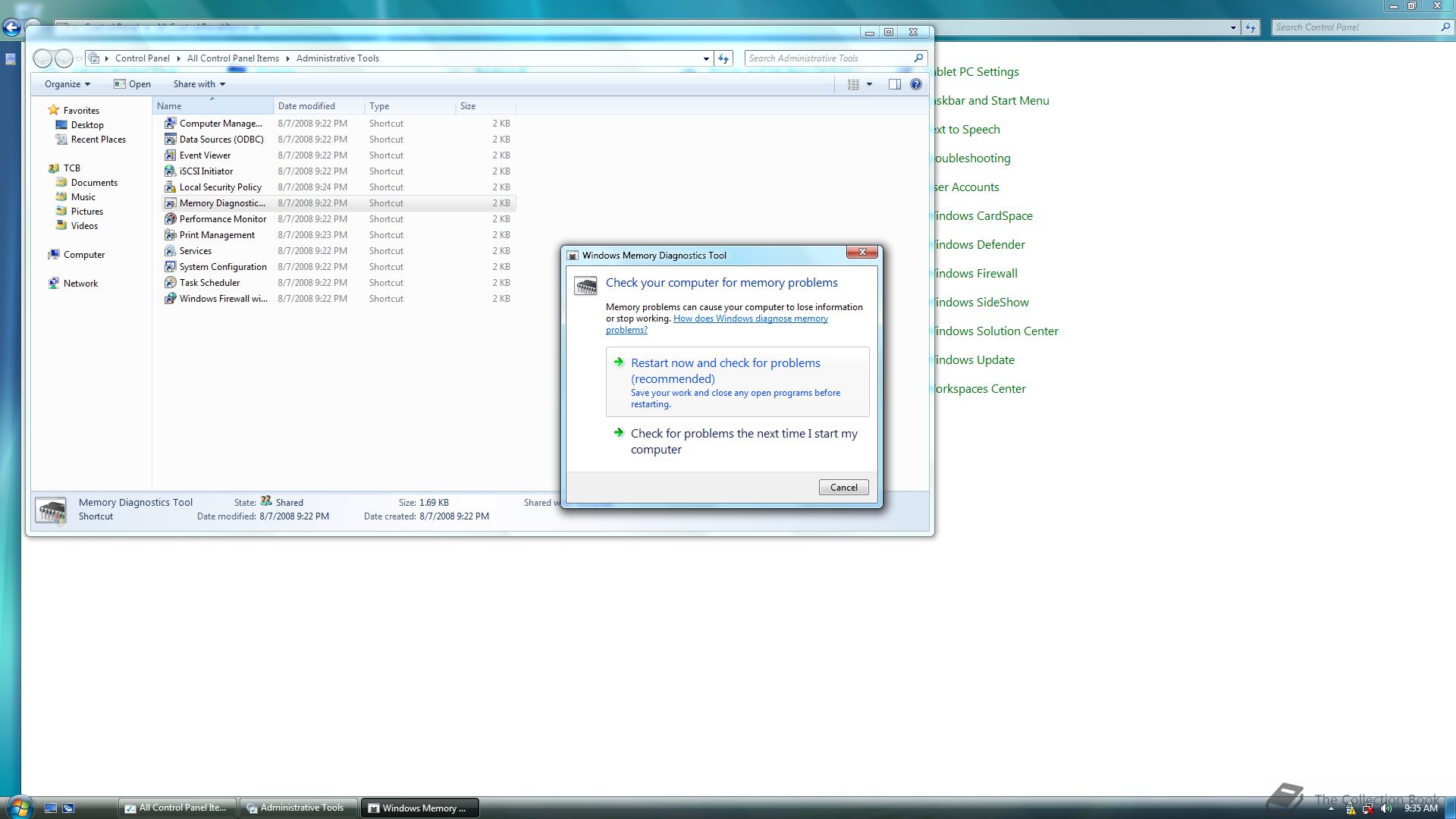Click the memory chip icon in the details pane
The image size is (1456, 819).
pyautogui.click(x=52, y=510)
